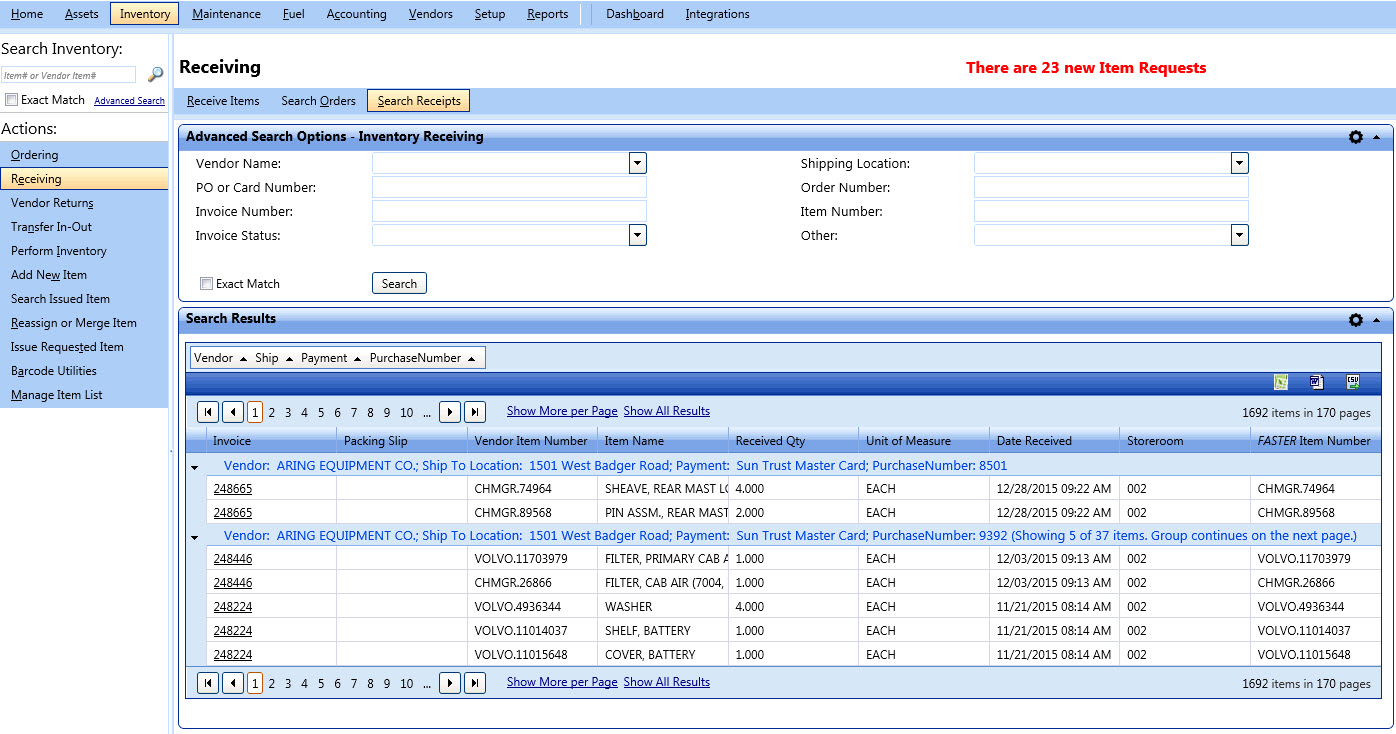This screenshot has width=1396, height=734.
Task: Click the Order Number field
Action: pyautogui.click(x=1111, y=187)
